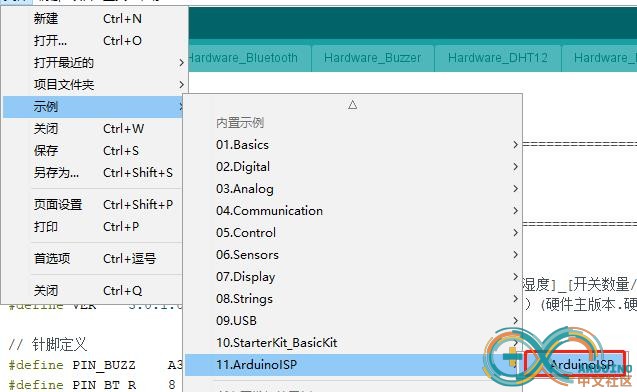The width and height of the screenshot is (637, 392).
Task: Click chevron arrow beside 08.Strings
Action: 516,299
